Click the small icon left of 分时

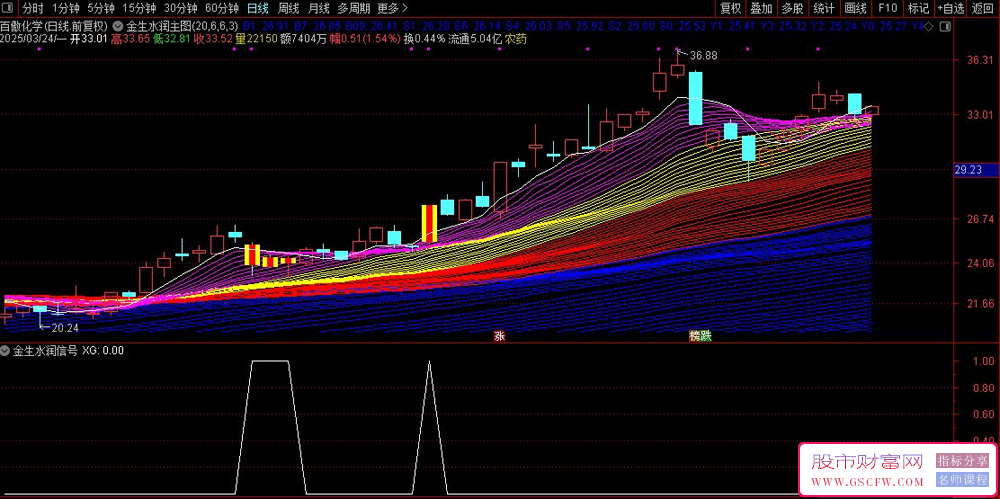9,8
